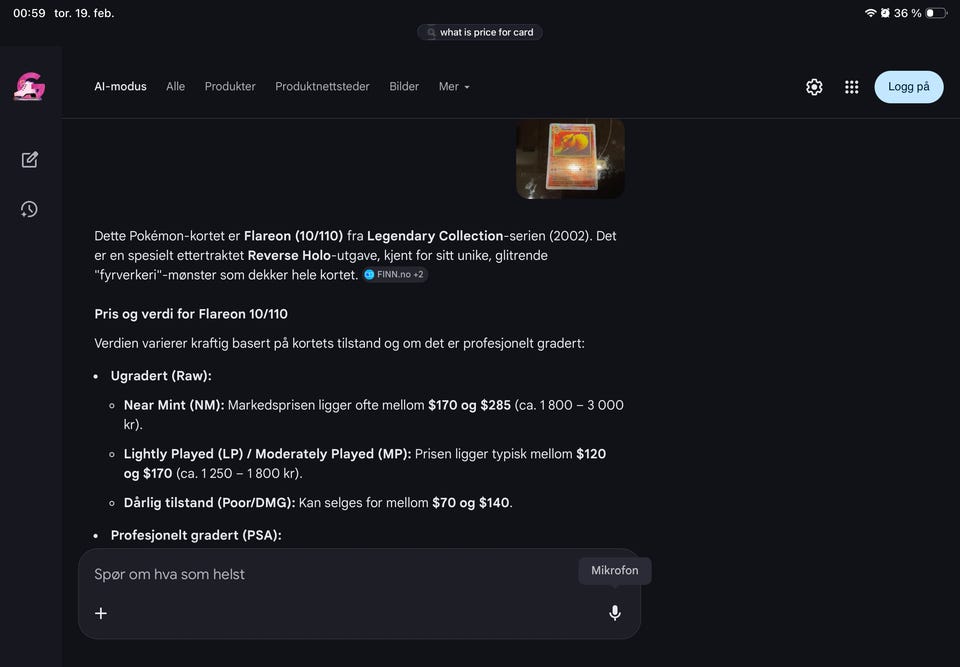Tap the 00:59 clock in status bar
Viewport: 960px width, 667px height.
point(29,13)
